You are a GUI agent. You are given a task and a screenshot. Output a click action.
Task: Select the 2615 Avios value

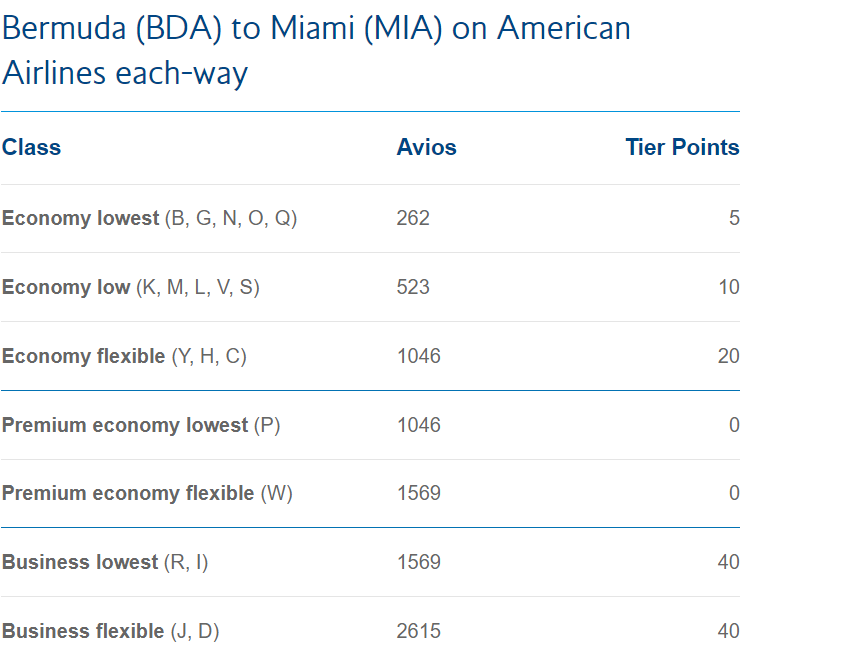418,631
